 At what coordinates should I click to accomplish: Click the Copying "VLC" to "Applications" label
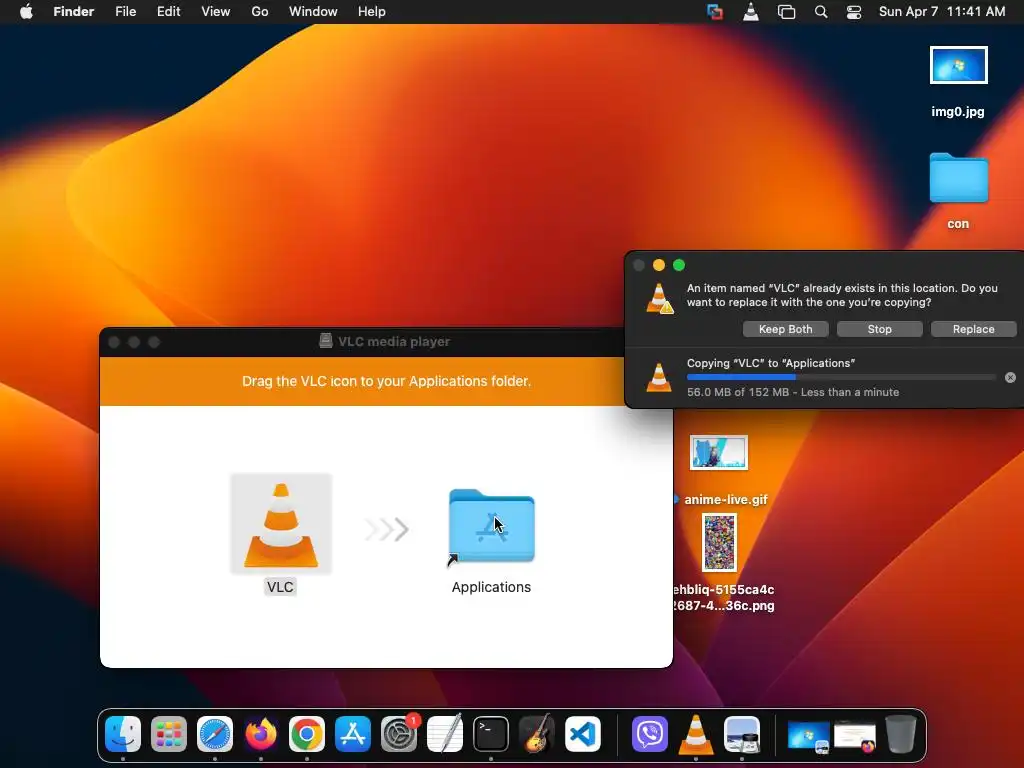pyautogui.click(x=771, y=363)
